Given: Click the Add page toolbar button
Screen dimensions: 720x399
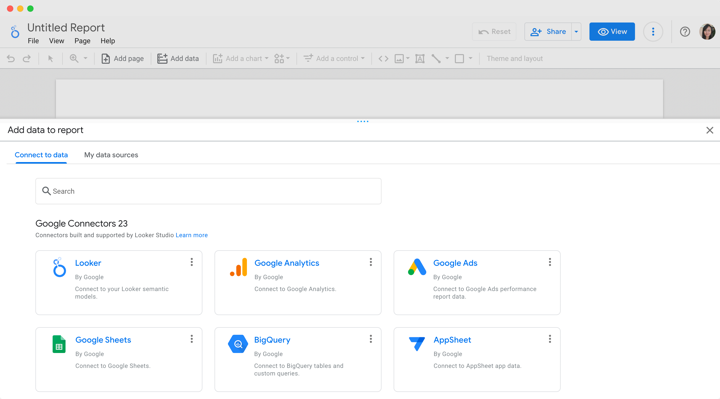Looking at the screenshot, I should point(122,59).
